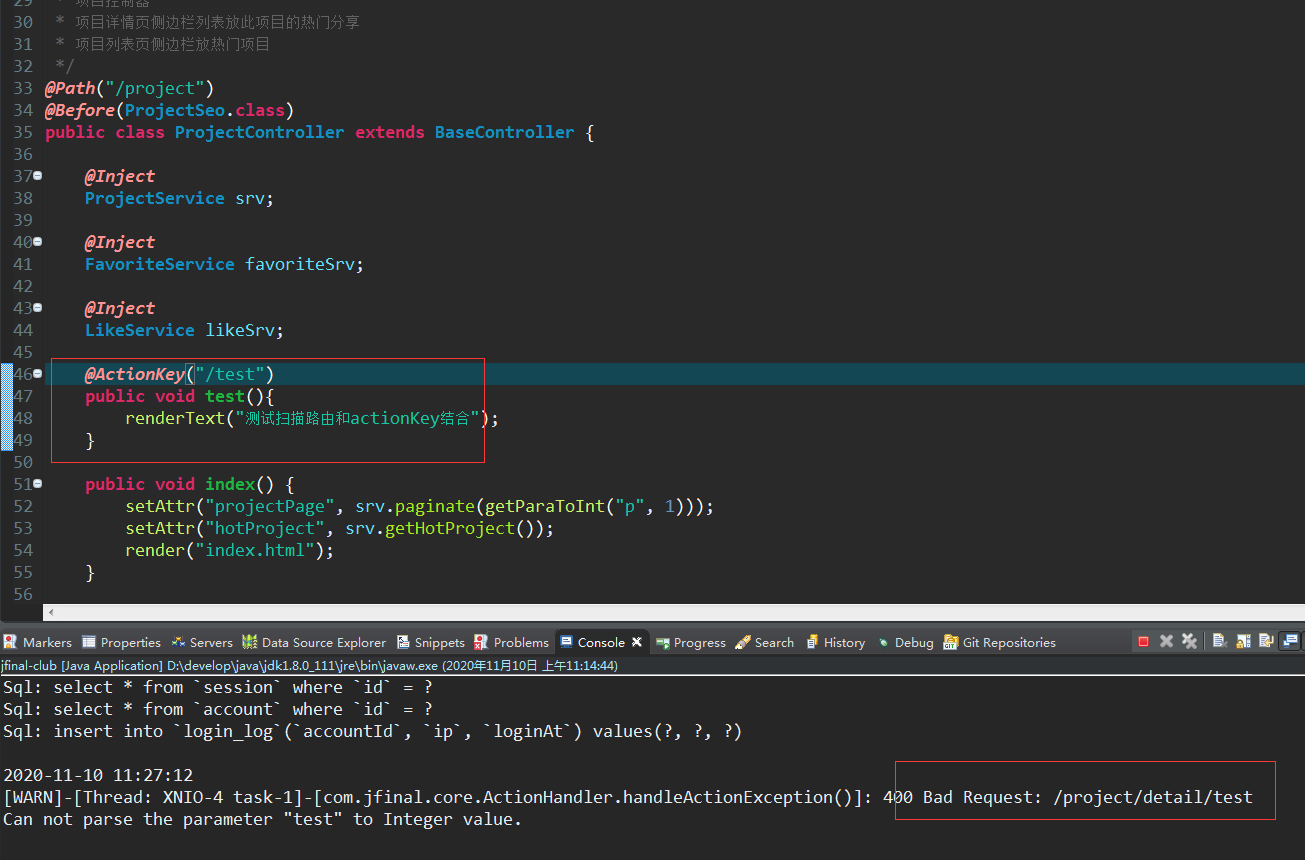Viewport: 1305px width, 860px height.
Task: Click the @Path annotation at line 33
Action: point(69,88)
